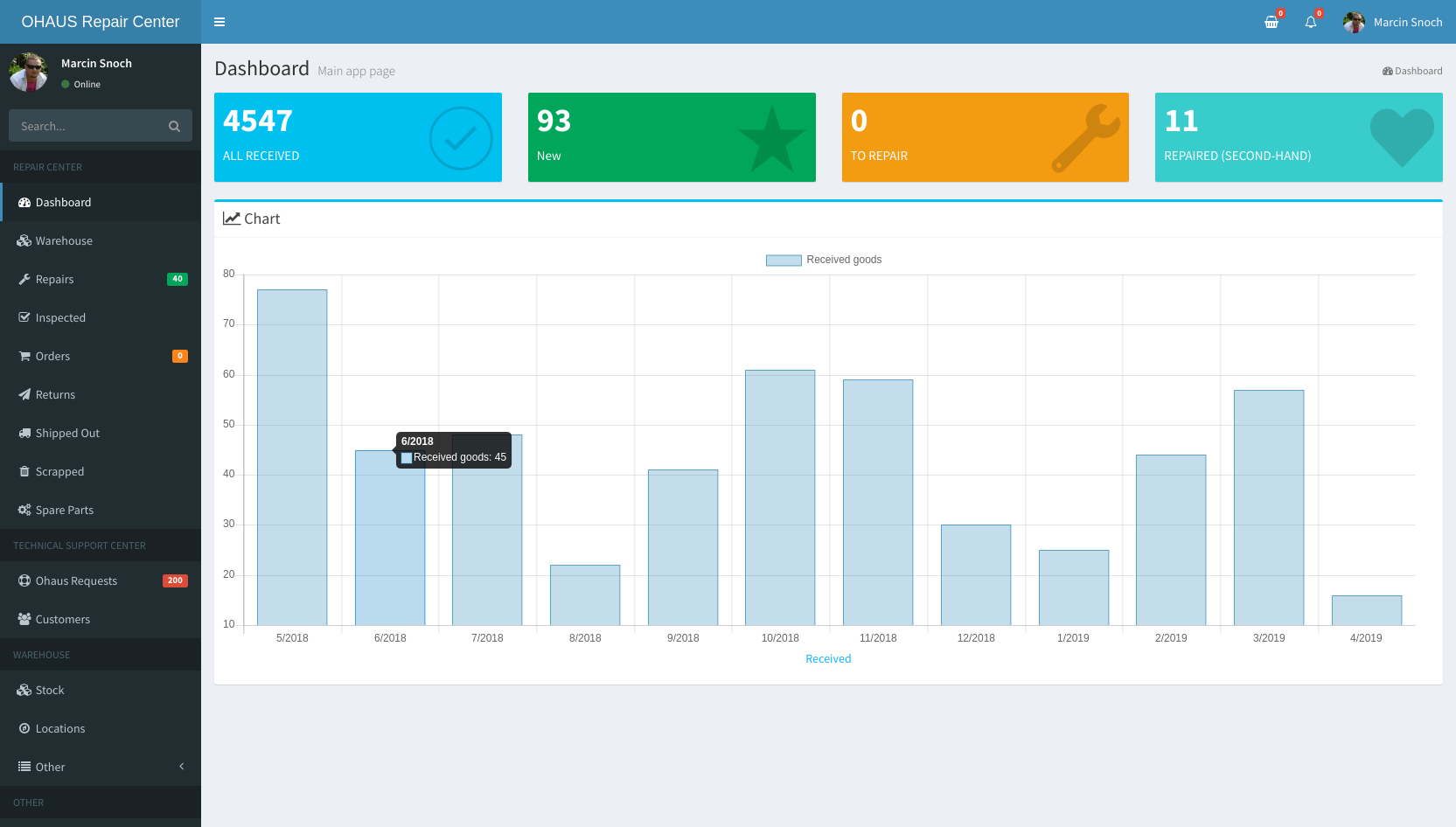Click the search magnifier icon
The height and width of the screenshot is (827, 1456).
tap(174, 127)
